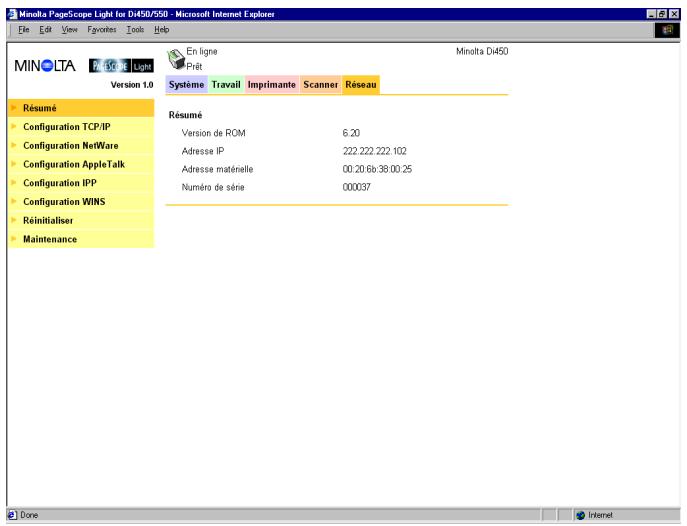Viewport: 687px width, 526px height.
Task: Click the Version 1.0 text
Action: click(132, 85)
